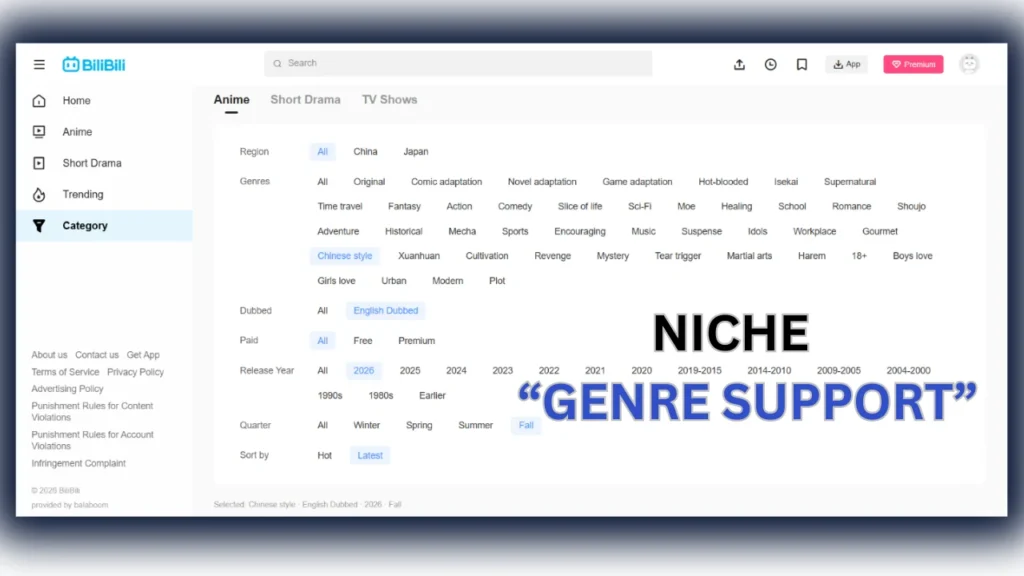Click the Search input field
1024x576 pixels.
coord(460,64)
